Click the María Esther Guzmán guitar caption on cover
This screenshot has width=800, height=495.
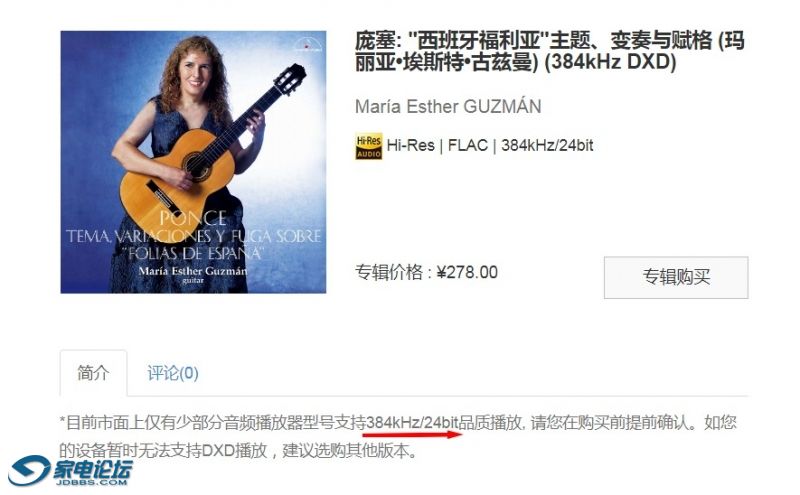(193, 275)
